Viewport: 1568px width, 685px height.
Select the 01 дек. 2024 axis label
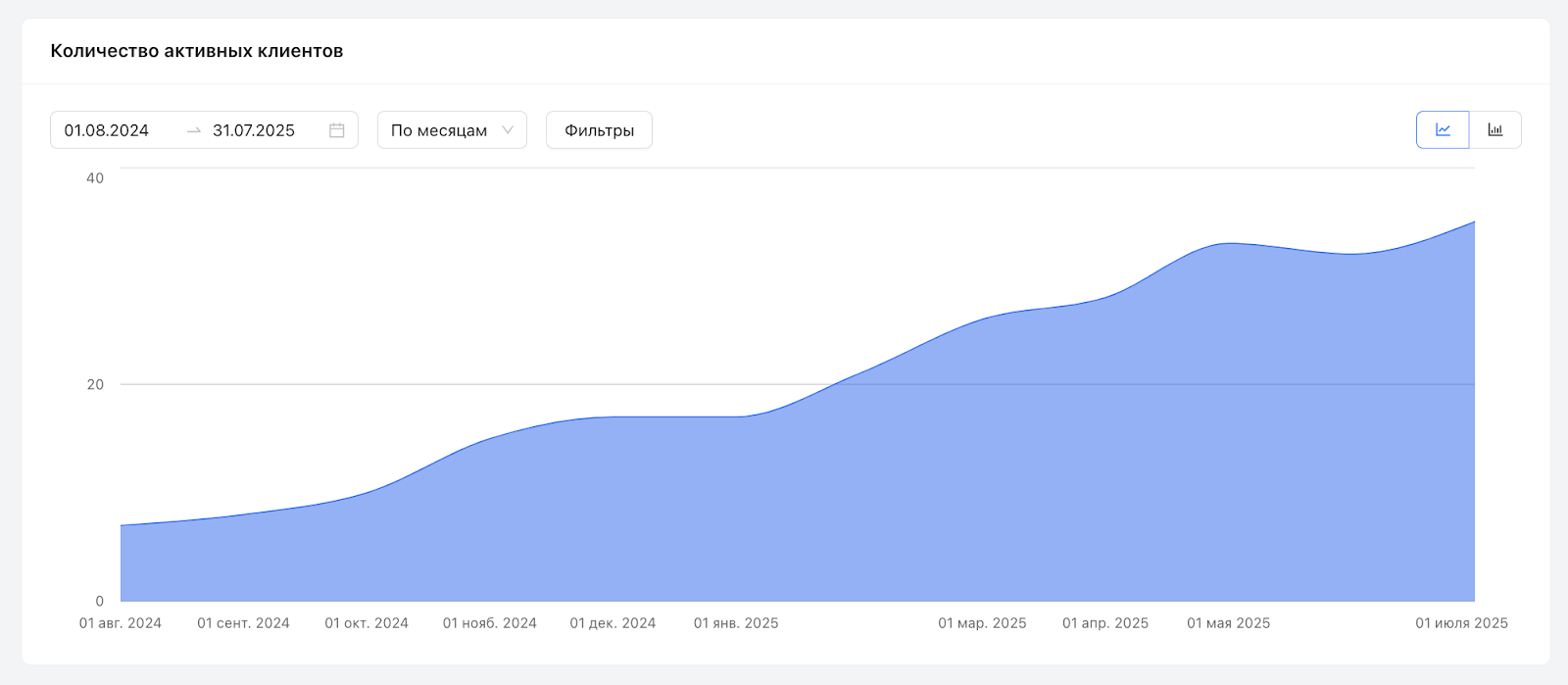pyautogui.click(x=613, y=623)
